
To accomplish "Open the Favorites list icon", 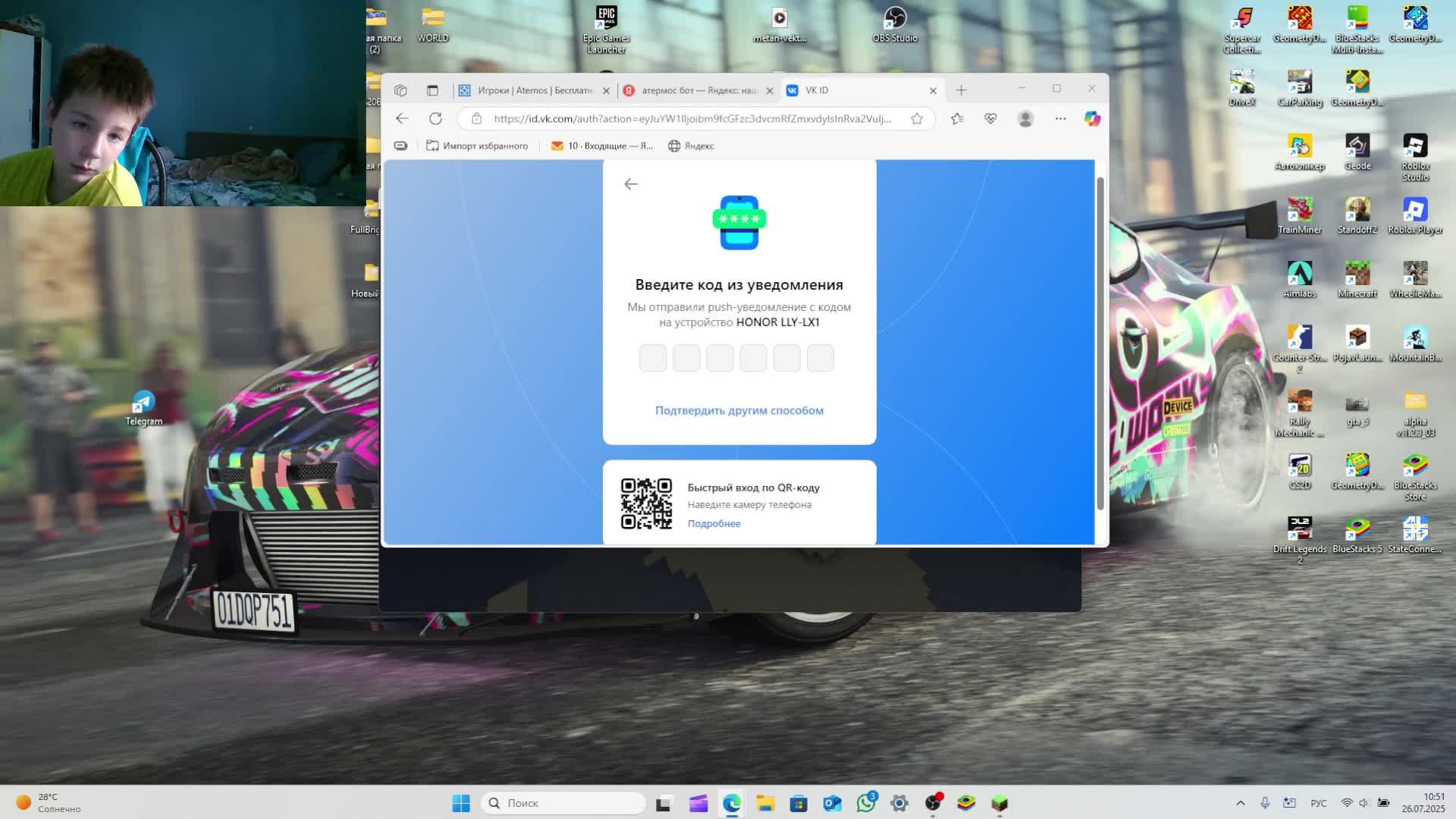I will coord(957,118).
